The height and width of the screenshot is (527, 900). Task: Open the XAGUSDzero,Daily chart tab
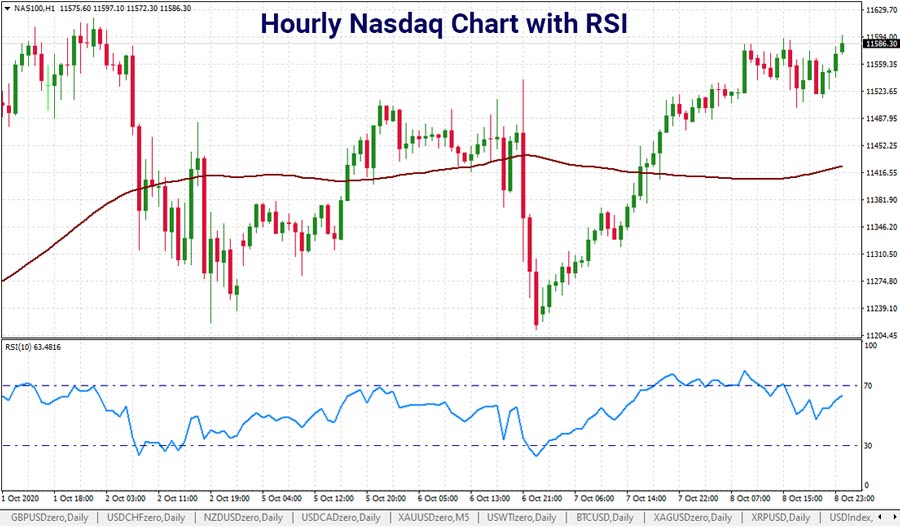coord(693,517)
